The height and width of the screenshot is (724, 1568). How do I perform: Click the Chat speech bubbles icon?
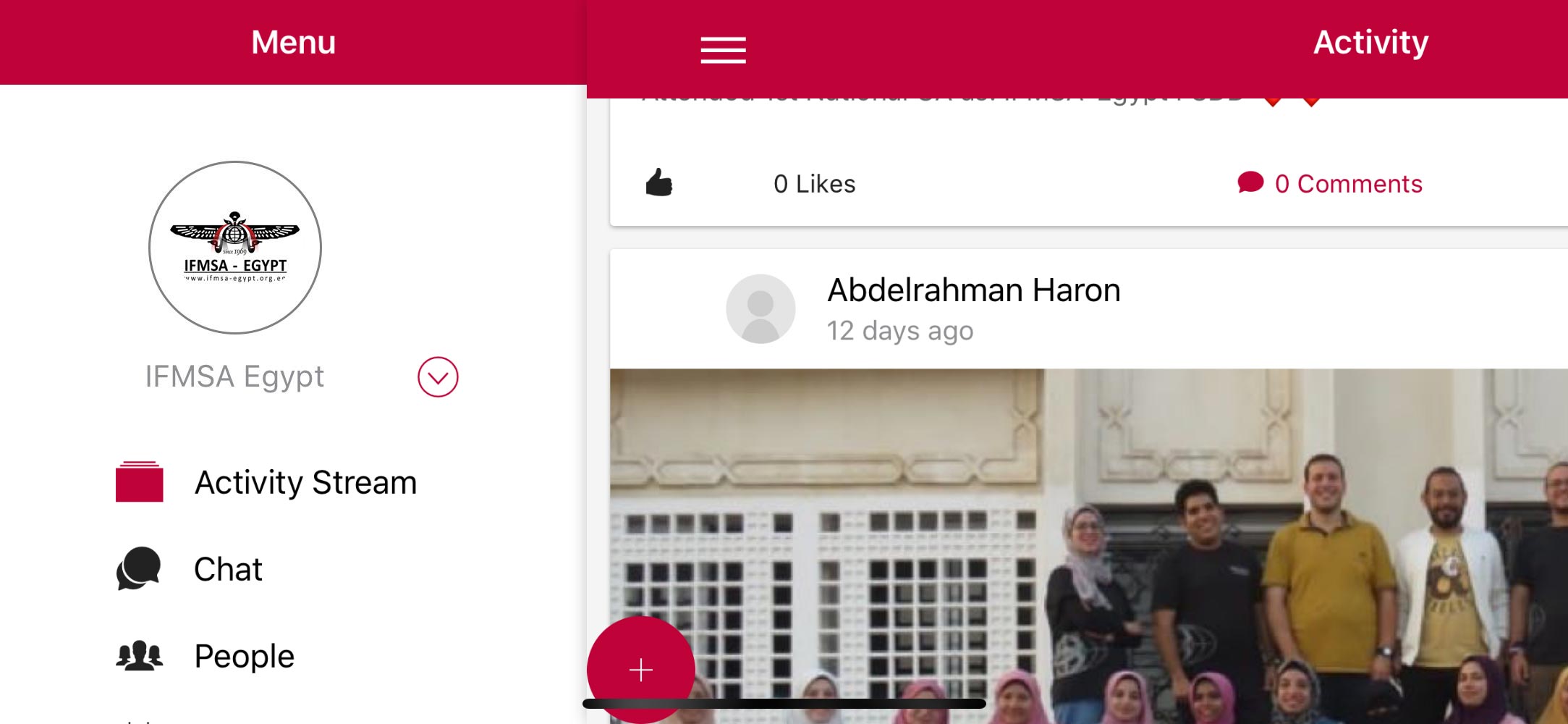coord(138,568)
